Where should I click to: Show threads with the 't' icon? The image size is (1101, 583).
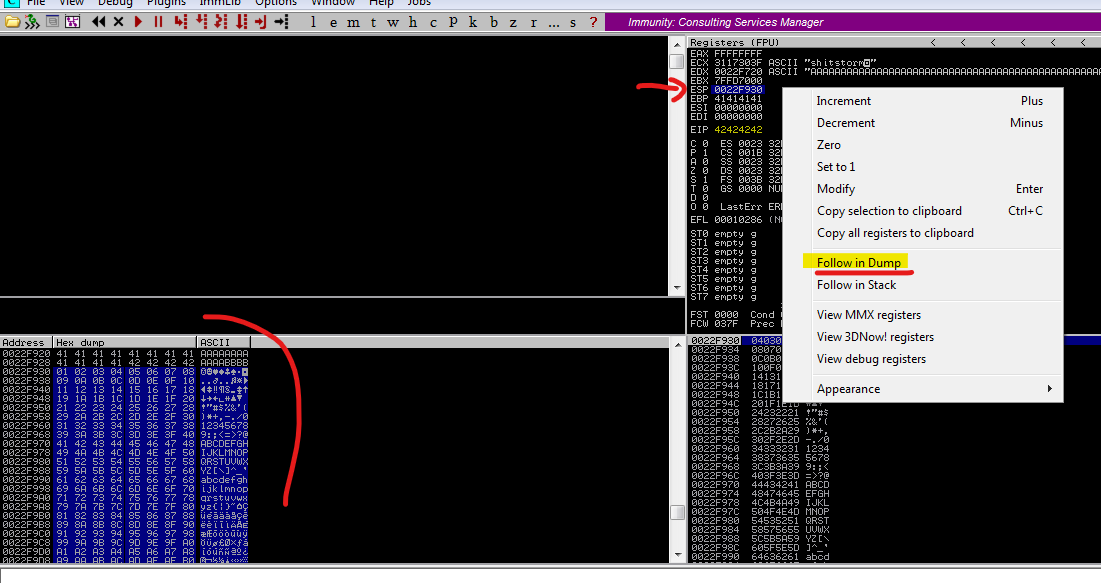click(x=373, y=22)
